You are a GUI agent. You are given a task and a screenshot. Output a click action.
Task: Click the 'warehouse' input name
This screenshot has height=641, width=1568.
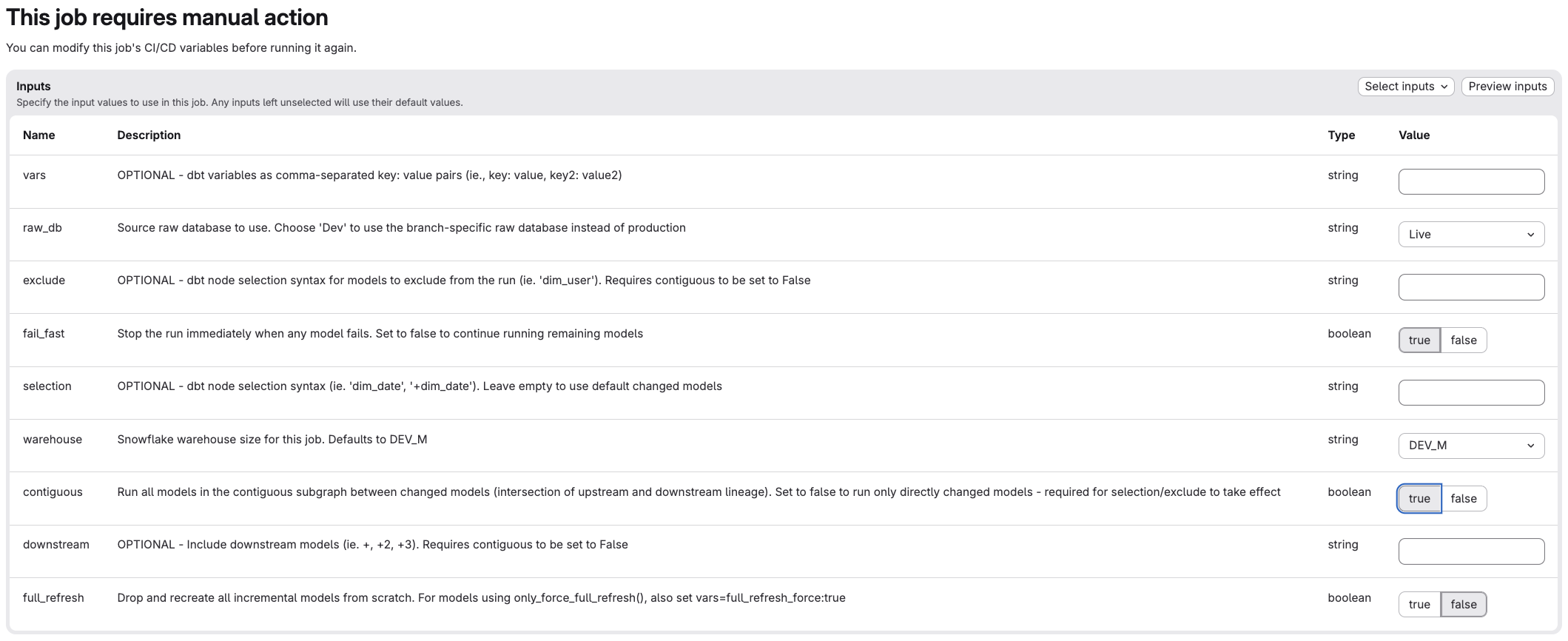[x=52, y=440]
